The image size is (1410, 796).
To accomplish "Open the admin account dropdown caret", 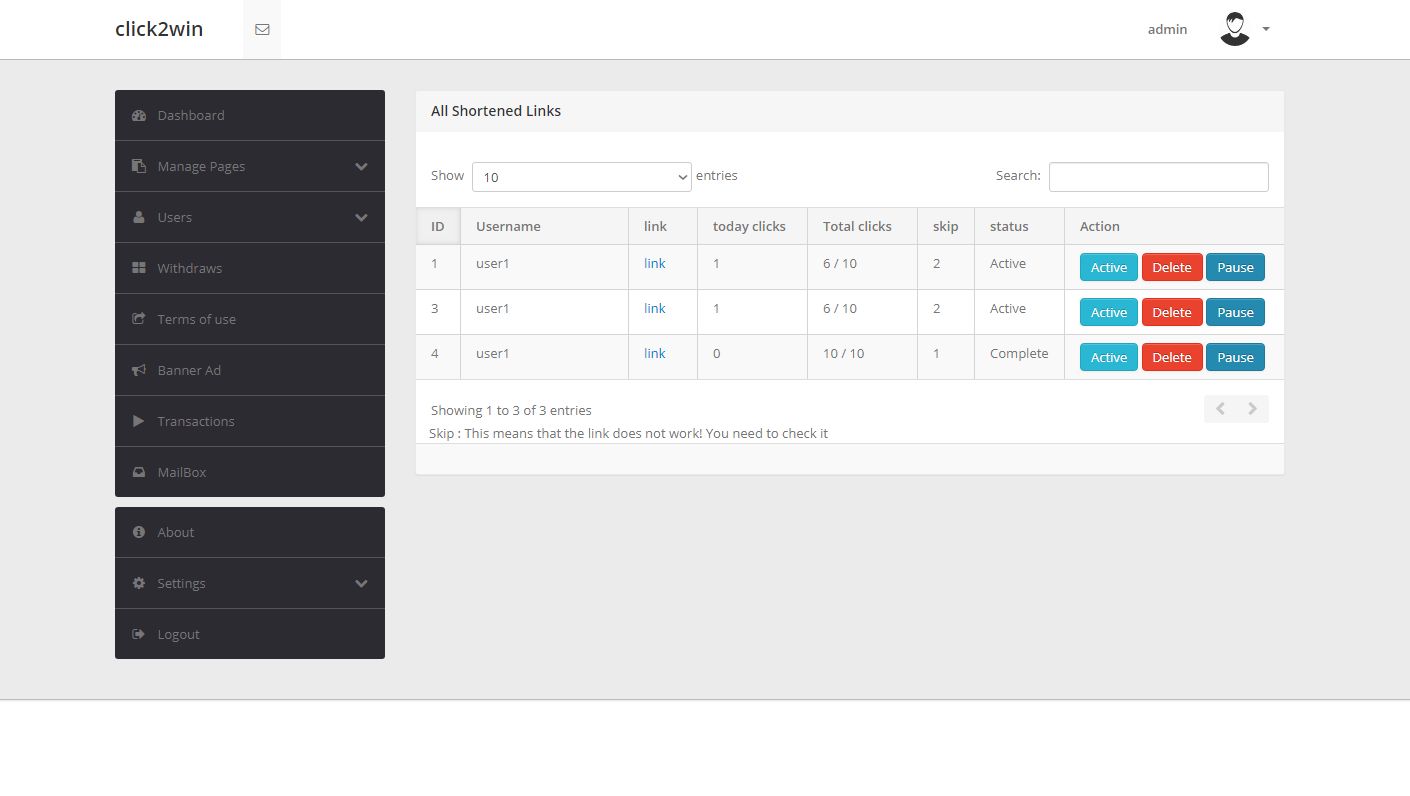I will (x=1266, y=29).
